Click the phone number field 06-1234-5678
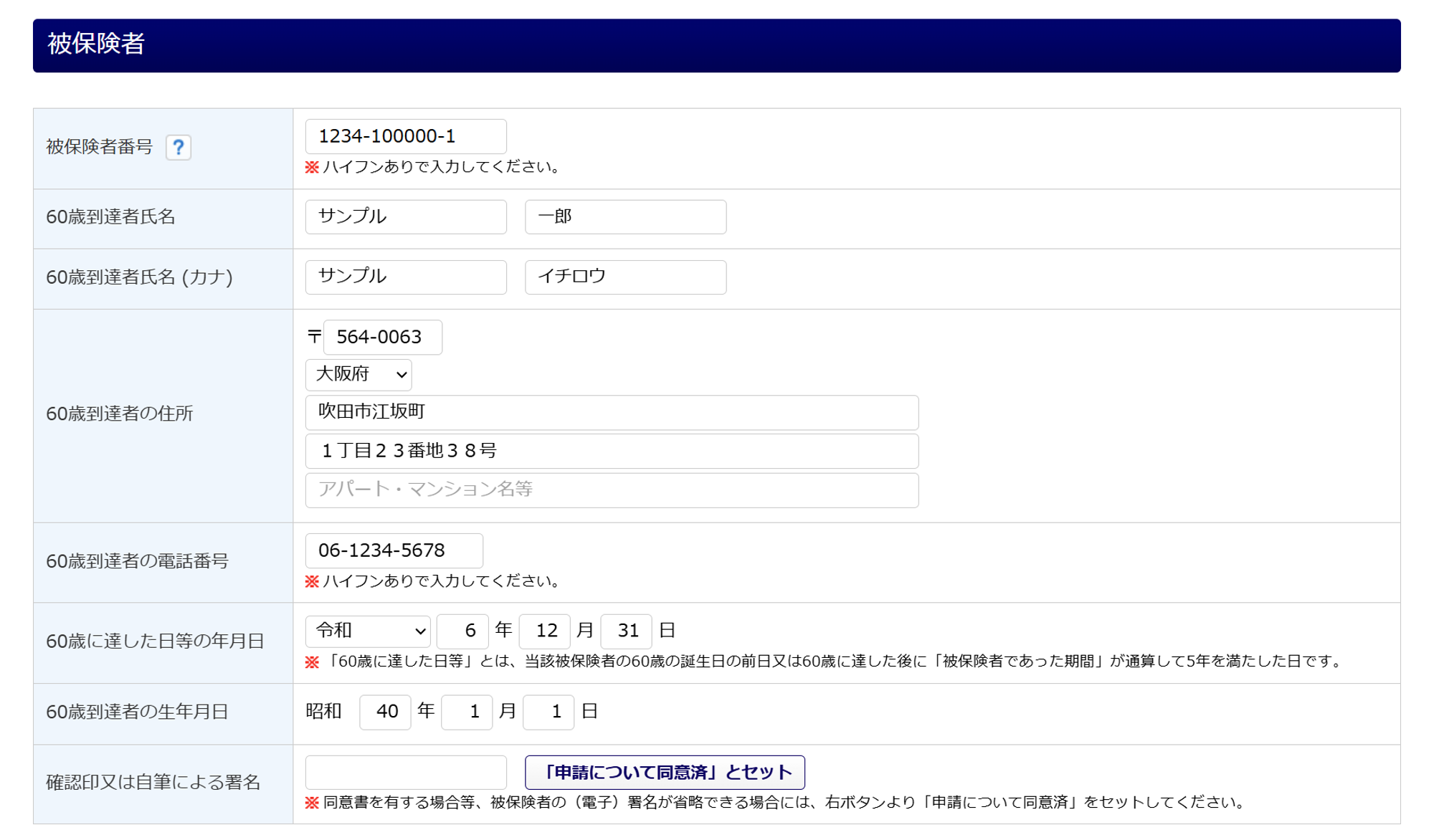Image resolution: width=1434 pixels, height=840 pixels. (394, 550)
